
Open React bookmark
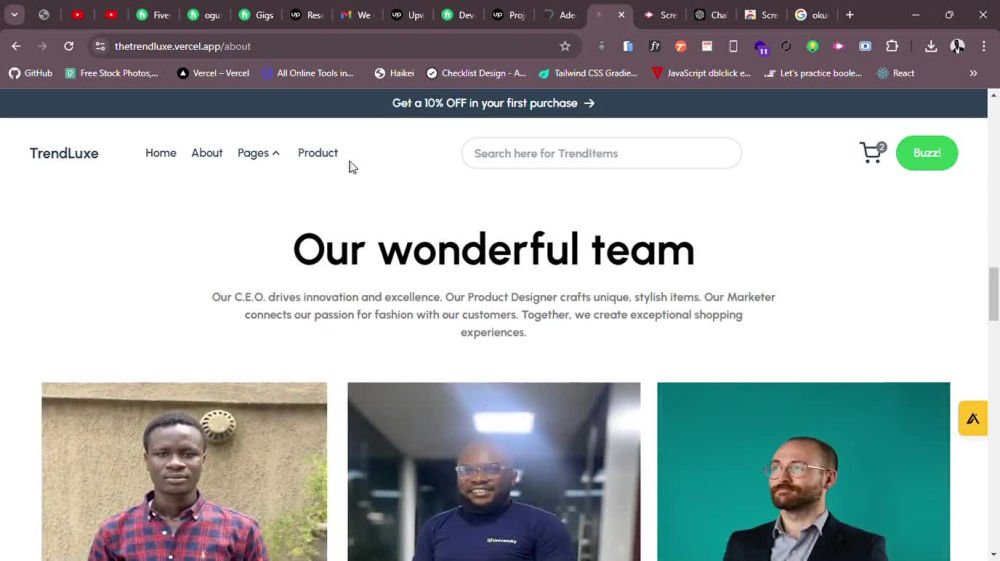pyautogui.click(x=896, y=73)
